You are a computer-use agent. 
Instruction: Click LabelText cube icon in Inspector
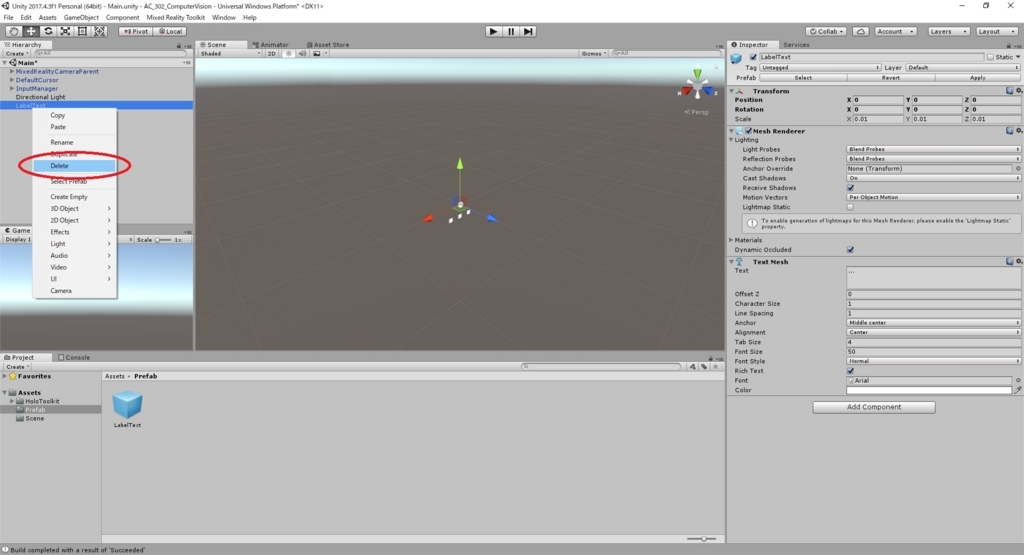click(736, 58)
